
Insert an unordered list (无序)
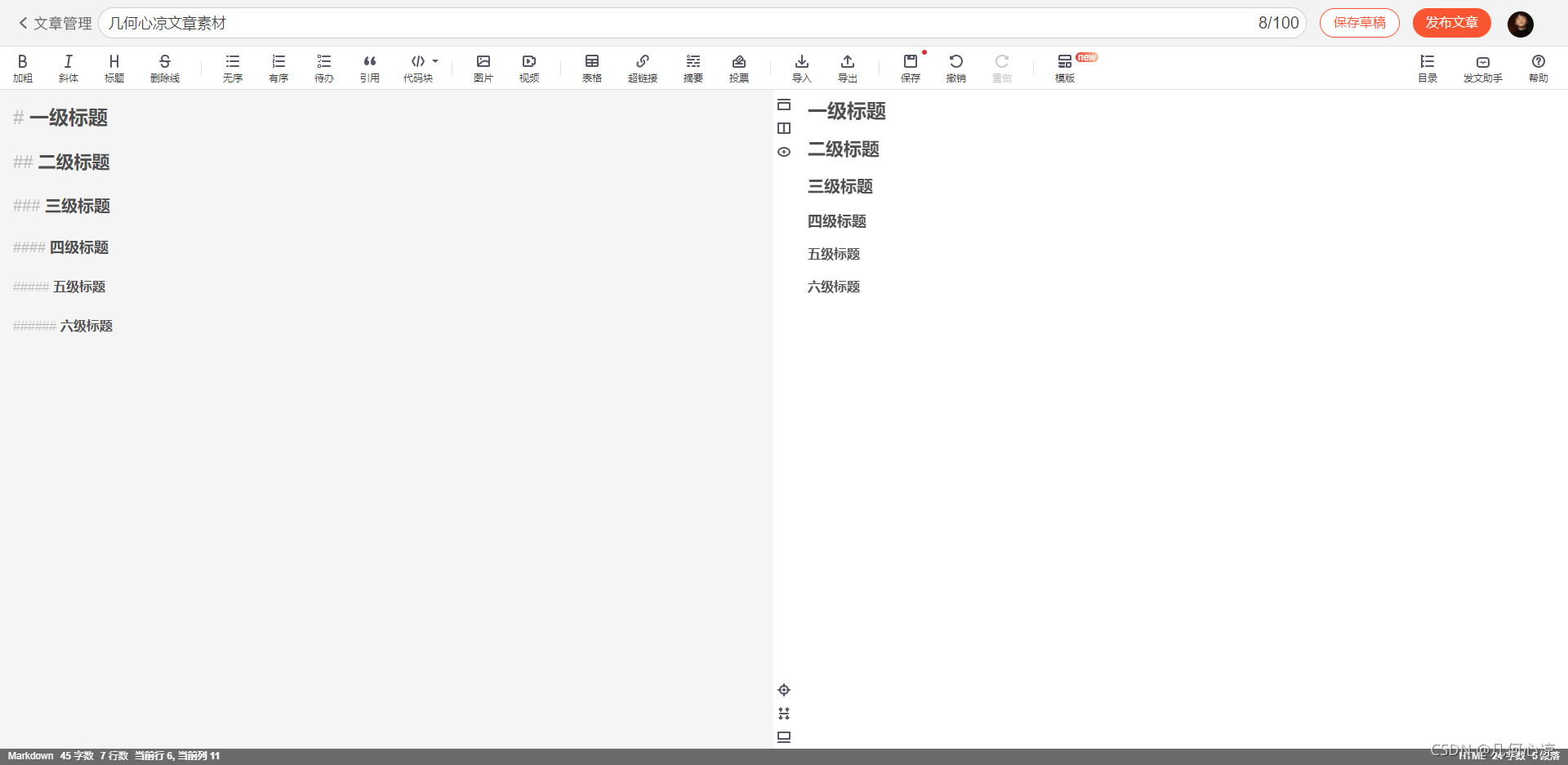pos(233,69)
